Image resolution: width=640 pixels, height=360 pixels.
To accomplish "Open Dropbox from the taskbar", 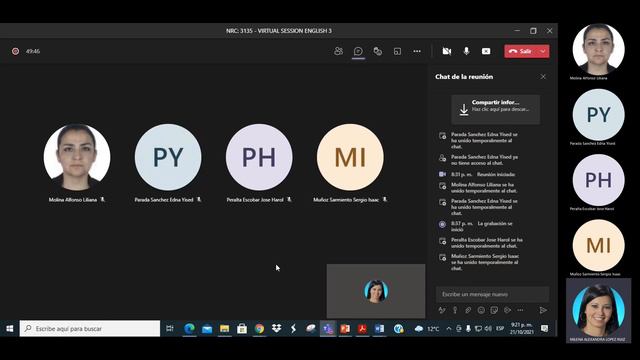I will pos(277,329).
